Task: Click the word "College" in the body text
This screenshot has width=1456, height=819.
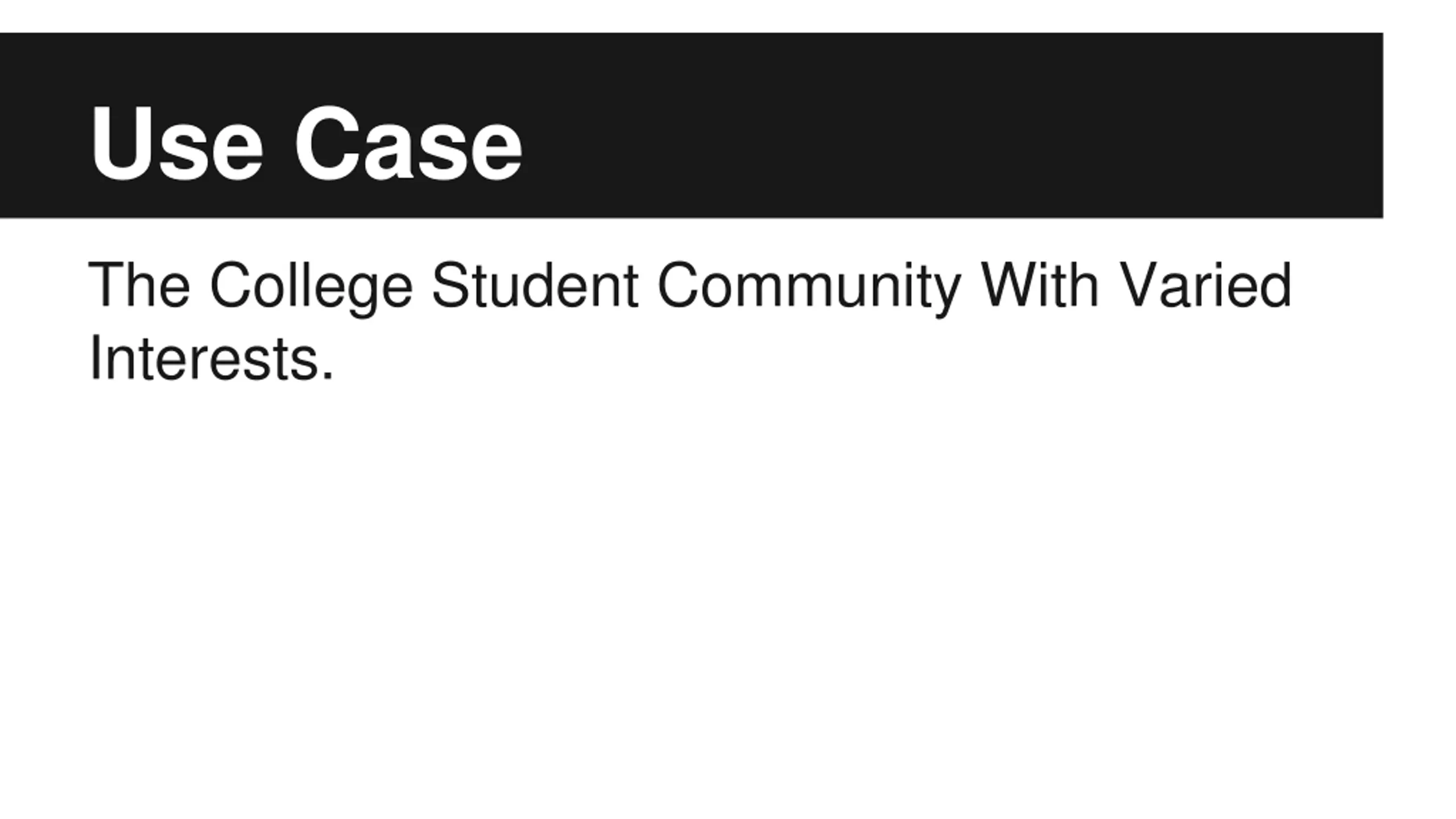Action: point(311,286)
